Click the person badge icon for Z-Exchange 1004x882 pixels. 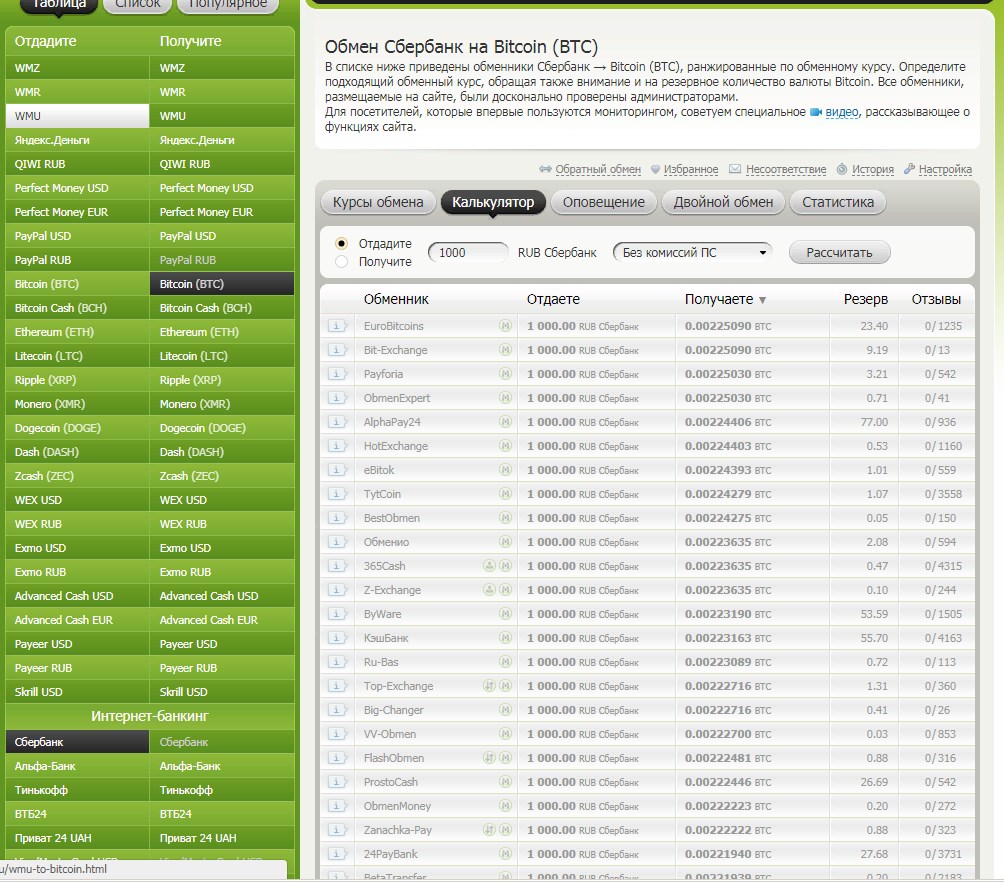click(489, 590)
